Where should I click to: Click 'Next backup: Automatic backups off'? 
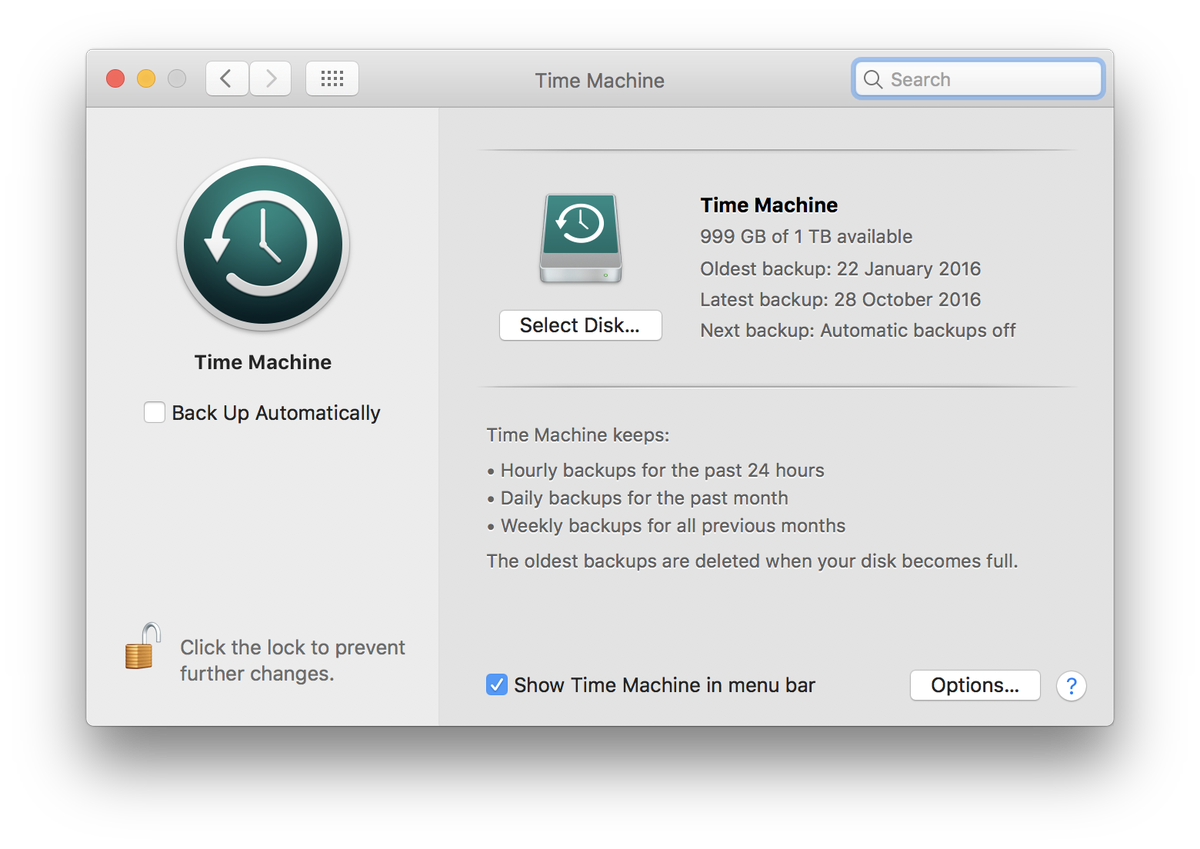(x=858, y=331)
